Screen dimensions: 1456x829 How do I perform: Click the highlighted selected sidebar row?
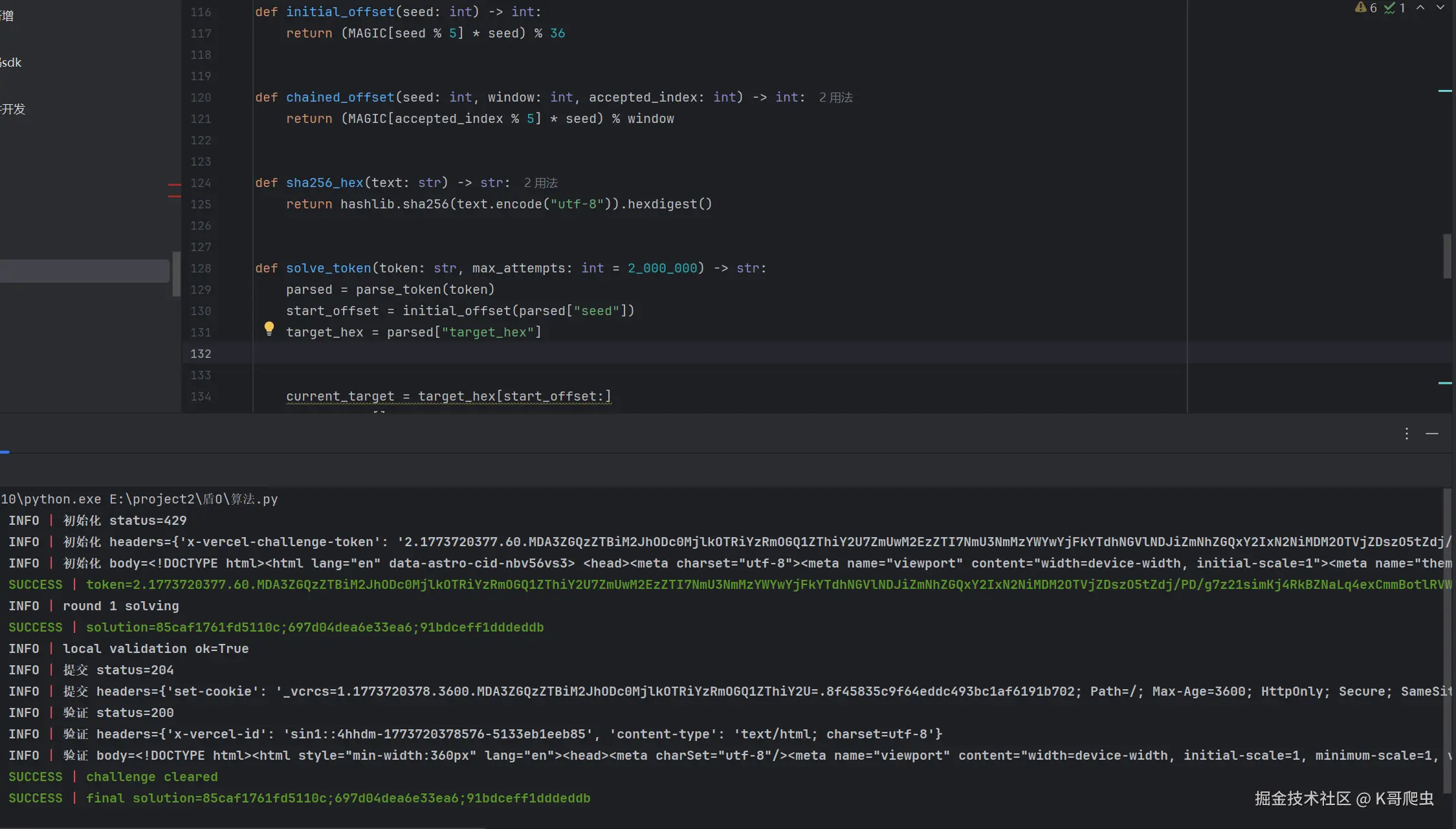[x=84, y=271]
